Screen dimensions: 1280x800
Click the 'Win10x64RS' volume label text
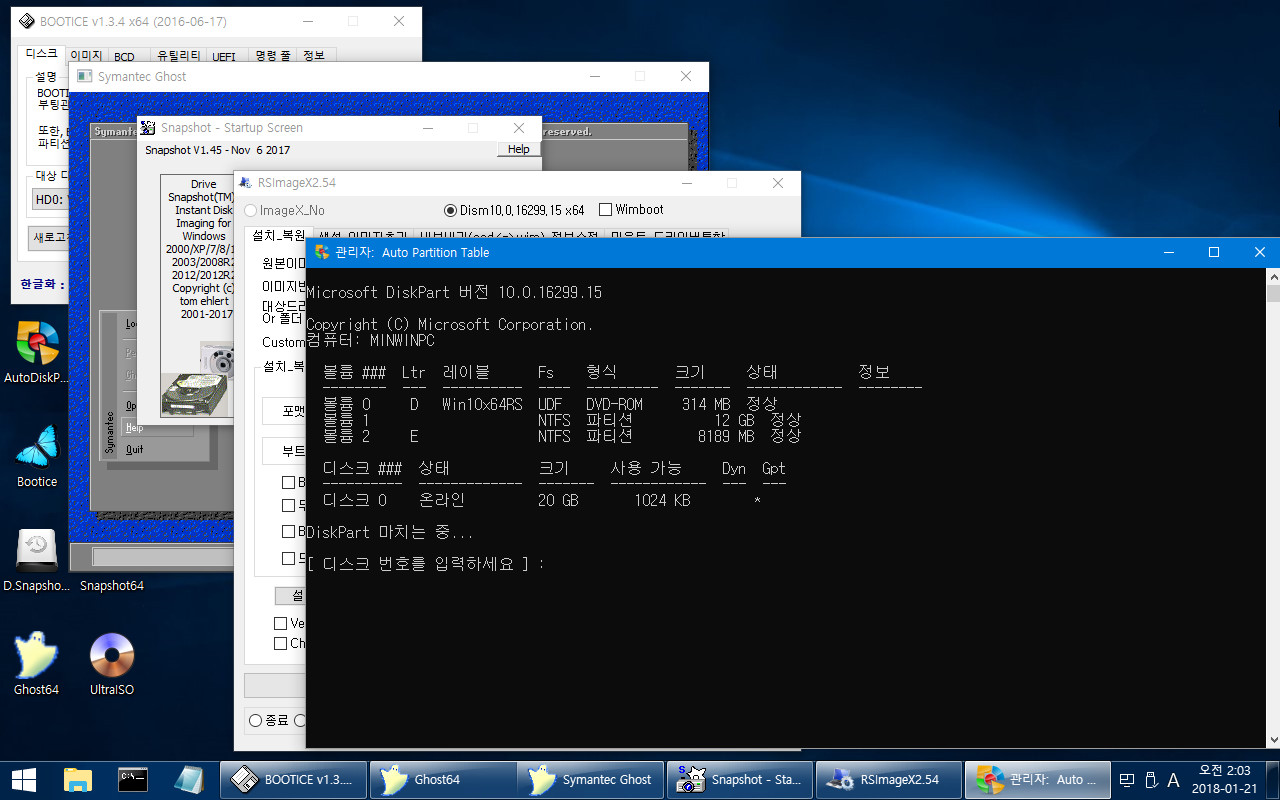coord(482,404)
